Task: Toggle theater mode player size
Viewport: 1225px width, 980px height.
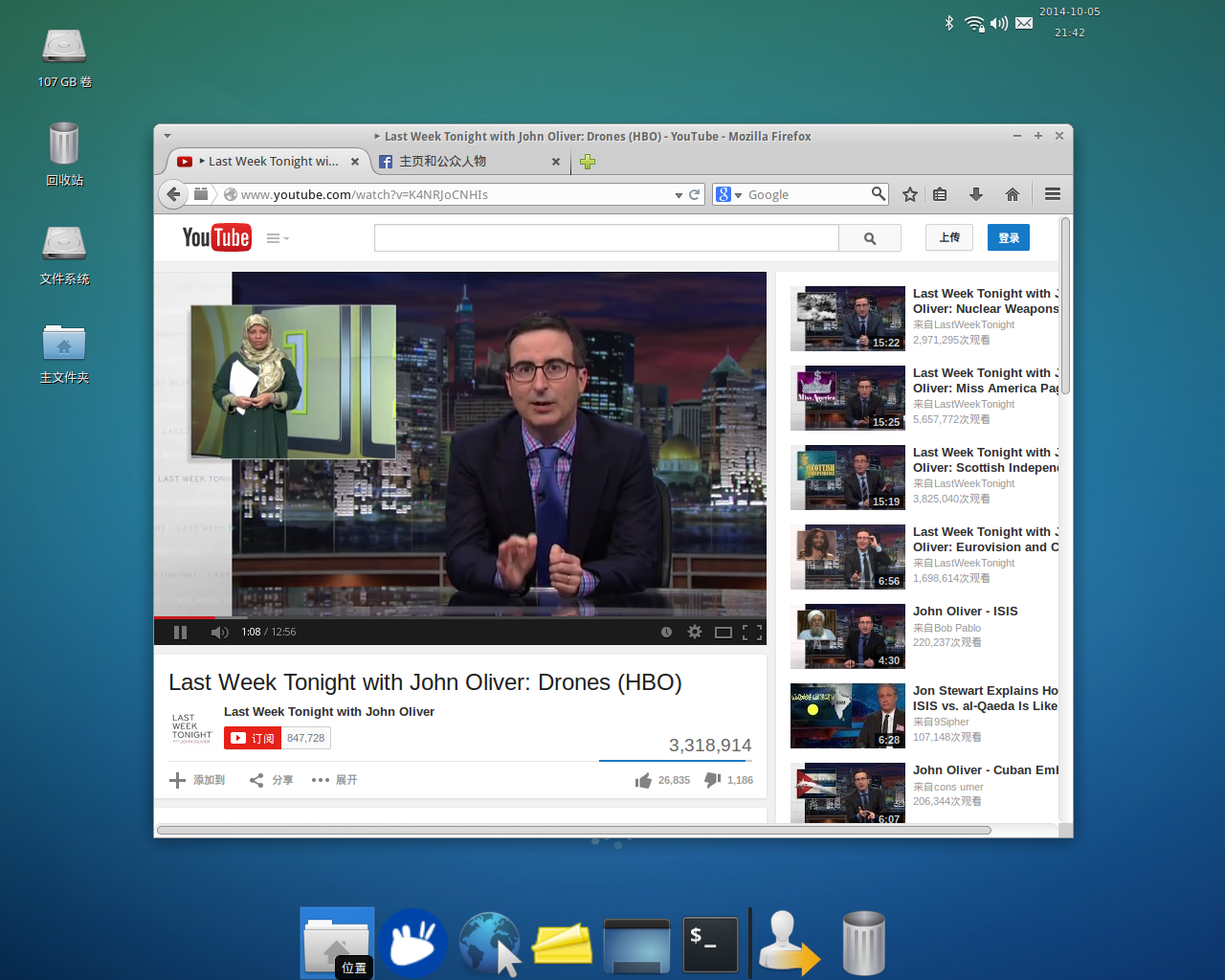Action: pos(724,632)
